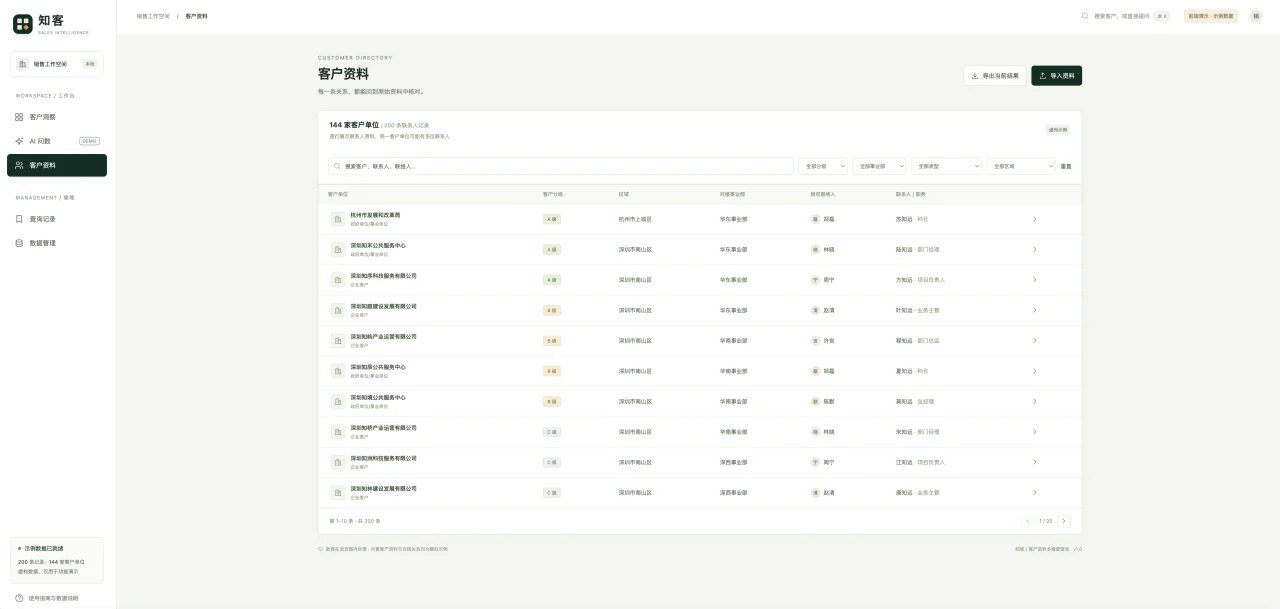Expand the 杭州市发展和改革局 row chevron
Image resolution: width=1280 pixels, height=609 pixels.
click(x=1034, y=219)
